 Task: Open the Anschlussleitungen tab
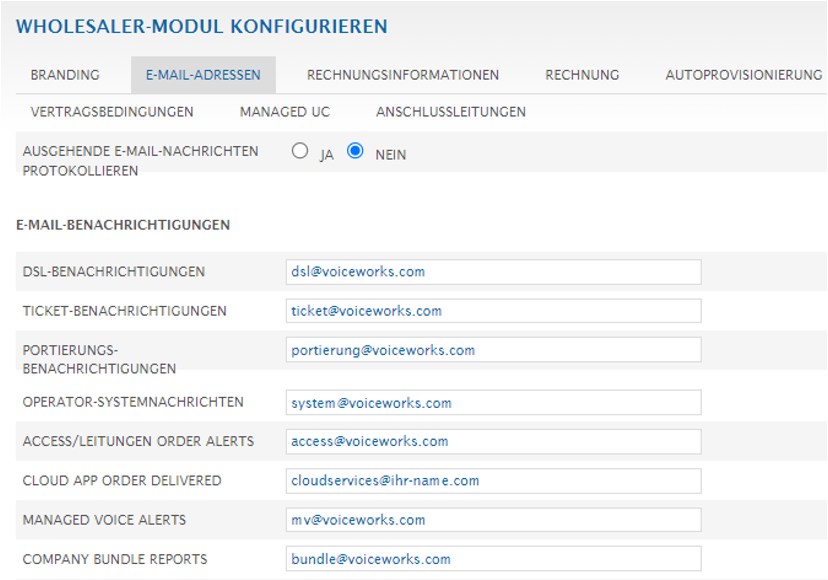pyautogui.click(x=451, y=112)
